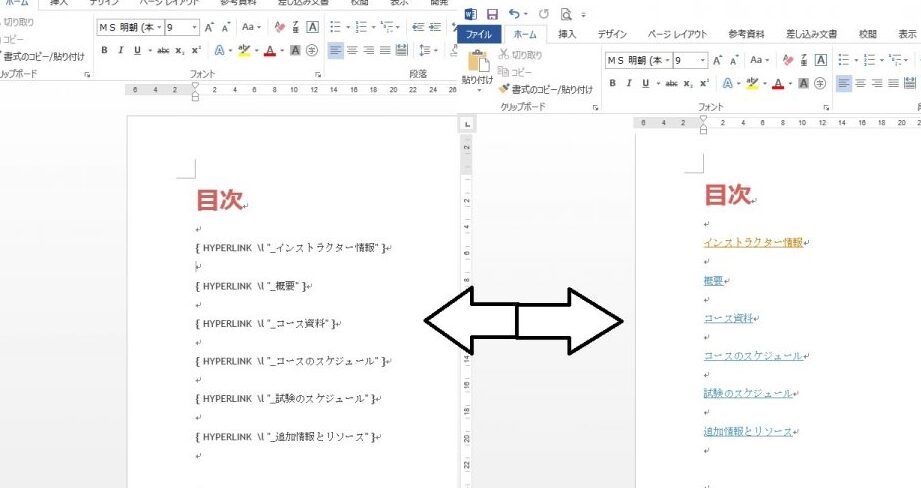Switch to ページ レイアウト tab in right window
The image size is (921, 488).
(677, 34)
